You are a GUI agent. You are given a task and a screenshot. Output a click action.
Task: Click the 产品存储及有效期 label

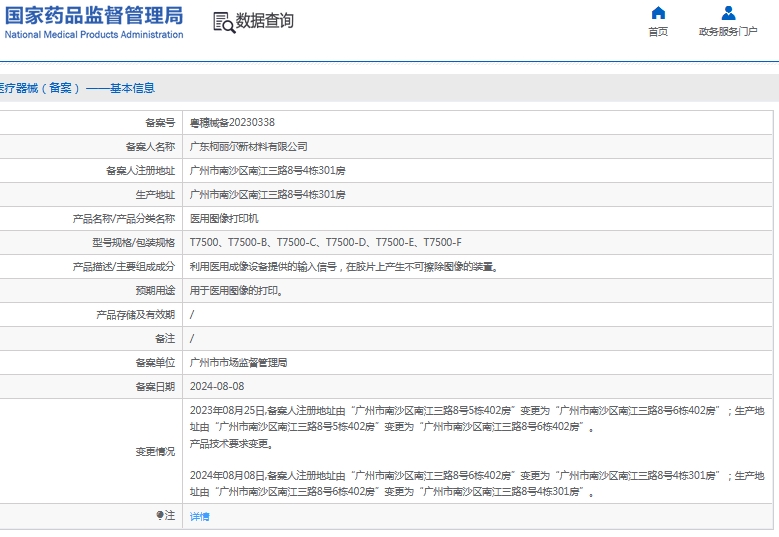coord(136,314)
